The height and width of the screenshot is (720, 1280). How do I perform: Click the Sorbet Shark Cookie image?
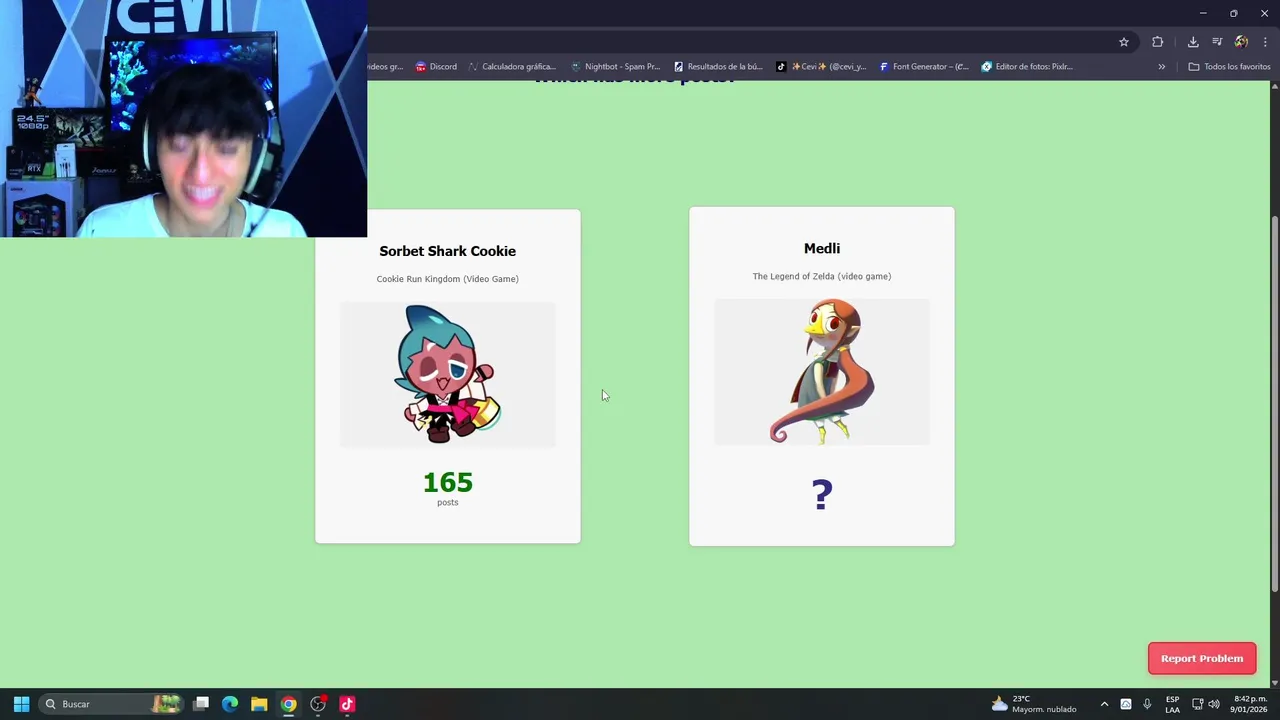[447, 374]
